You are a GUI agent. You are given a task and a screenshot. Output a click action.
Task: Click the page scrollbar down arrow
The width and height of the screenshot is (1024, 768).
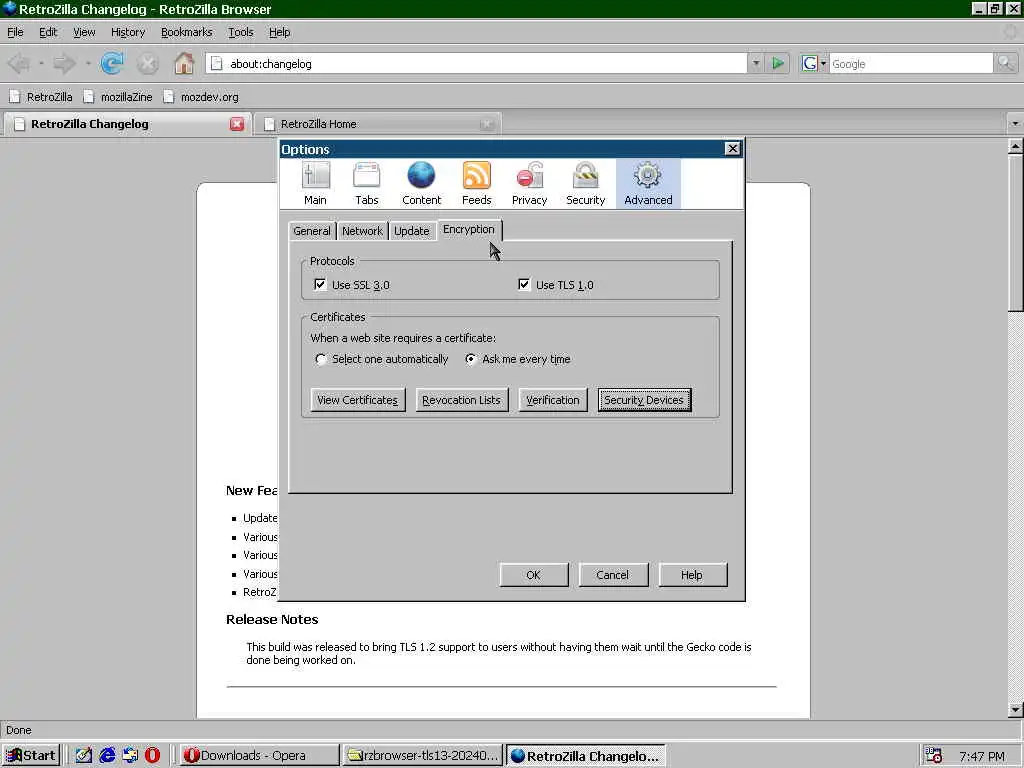point(1015,709)
